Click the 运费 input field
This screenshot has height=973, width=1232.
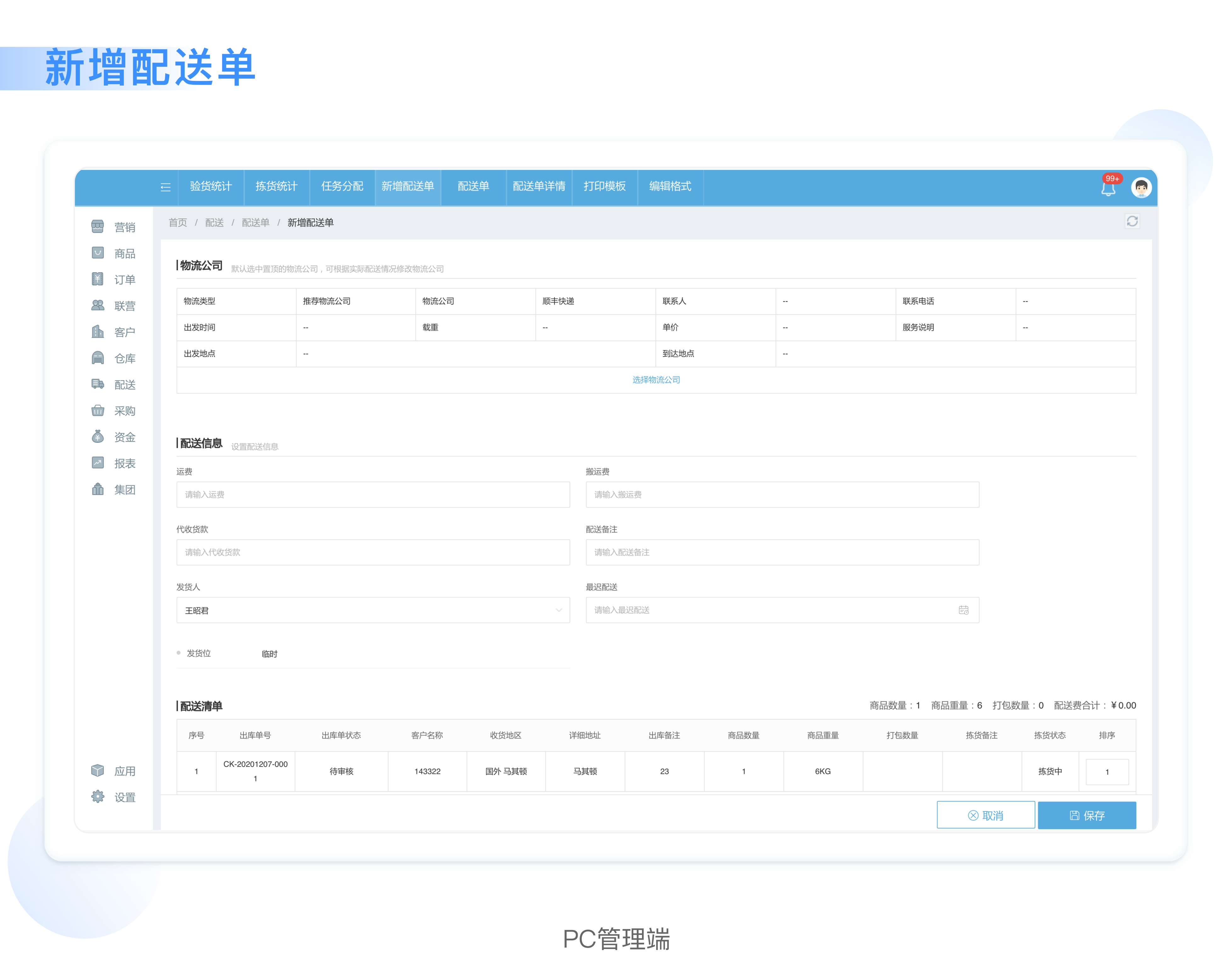373,494
